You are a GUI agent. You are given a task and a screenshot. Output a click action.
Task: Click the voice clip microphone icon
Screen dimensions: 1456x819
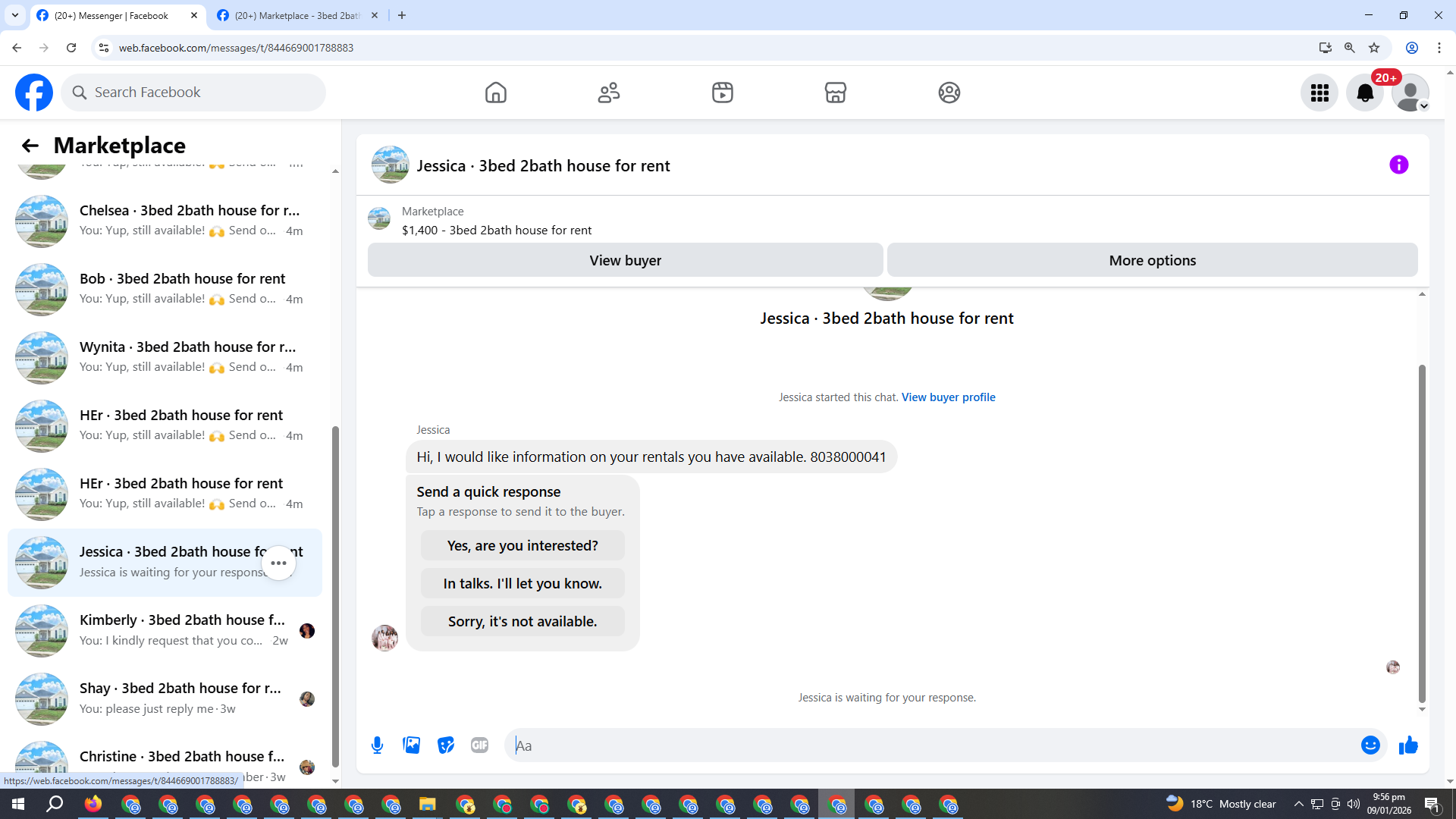point(377,745)
